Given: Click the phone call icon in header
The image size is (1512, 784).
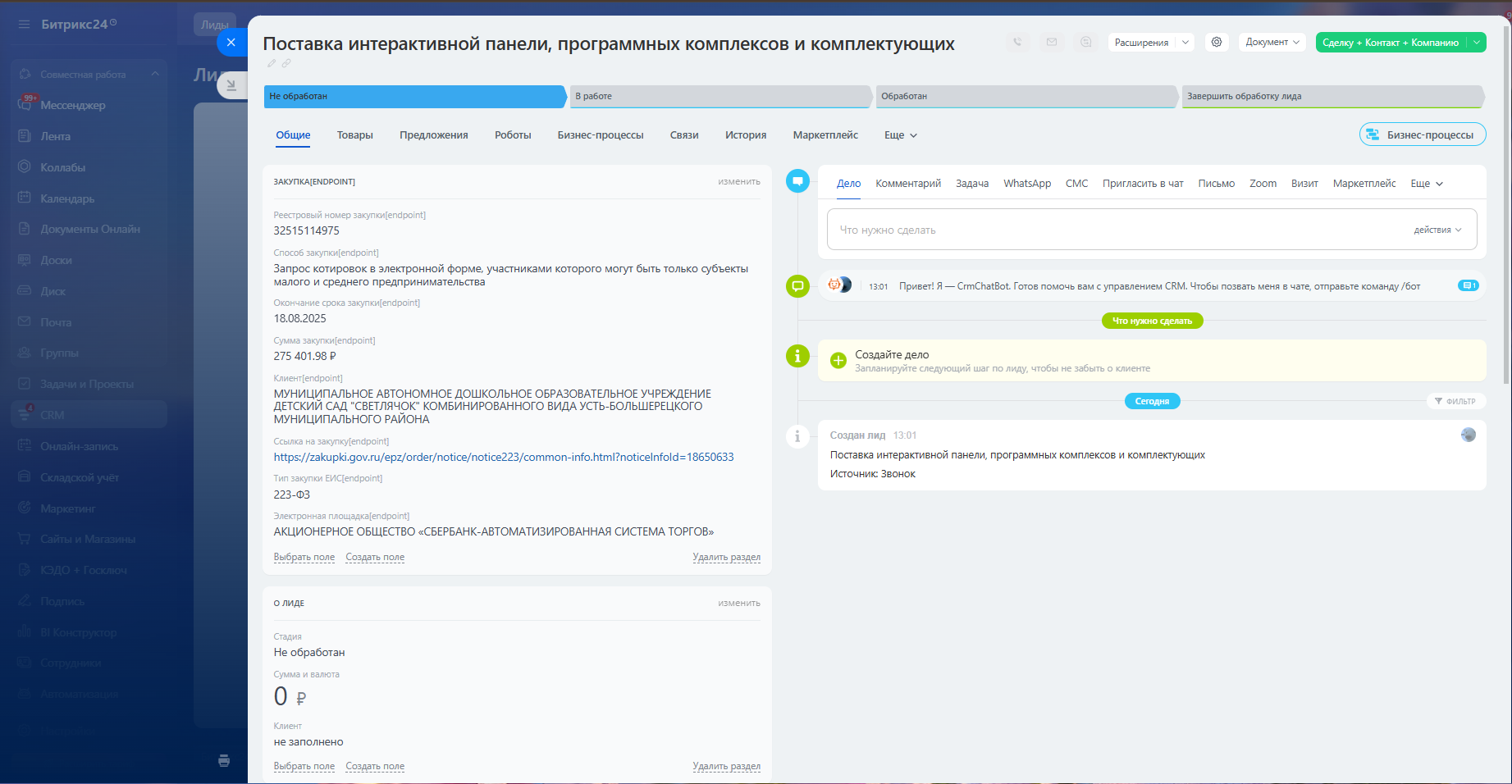Looking at the screenshot, I should (1017, 42).
